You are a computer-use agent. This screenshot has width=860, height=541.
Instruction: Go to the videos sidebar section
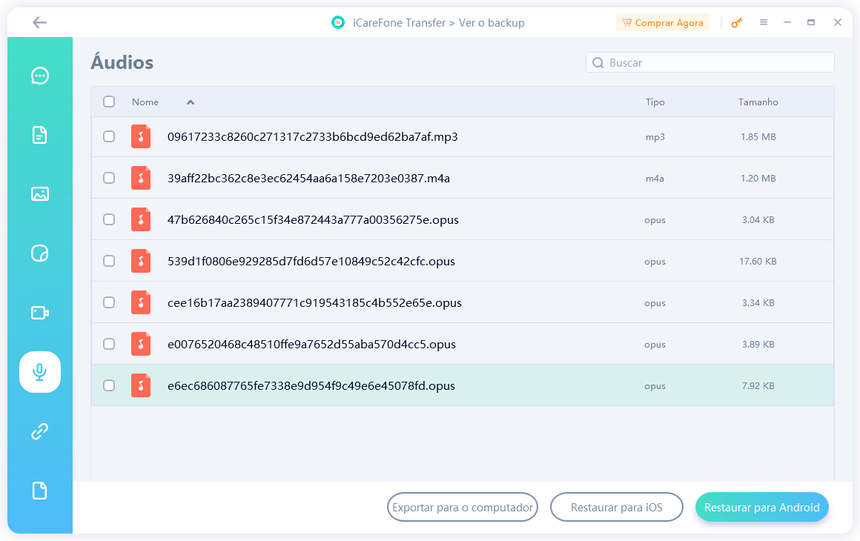[40, 313]
